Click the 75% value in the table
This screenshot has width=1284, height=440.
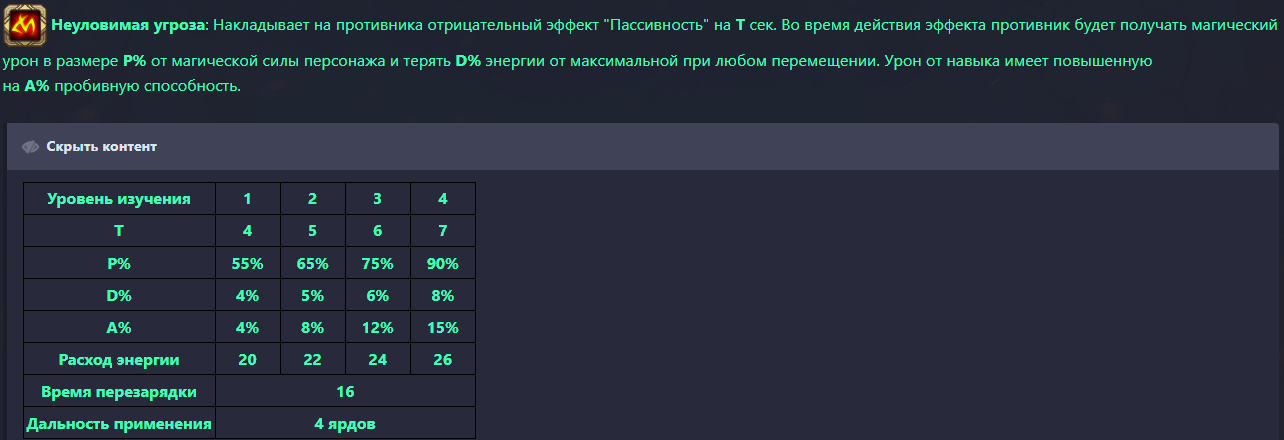coord(377,264)
